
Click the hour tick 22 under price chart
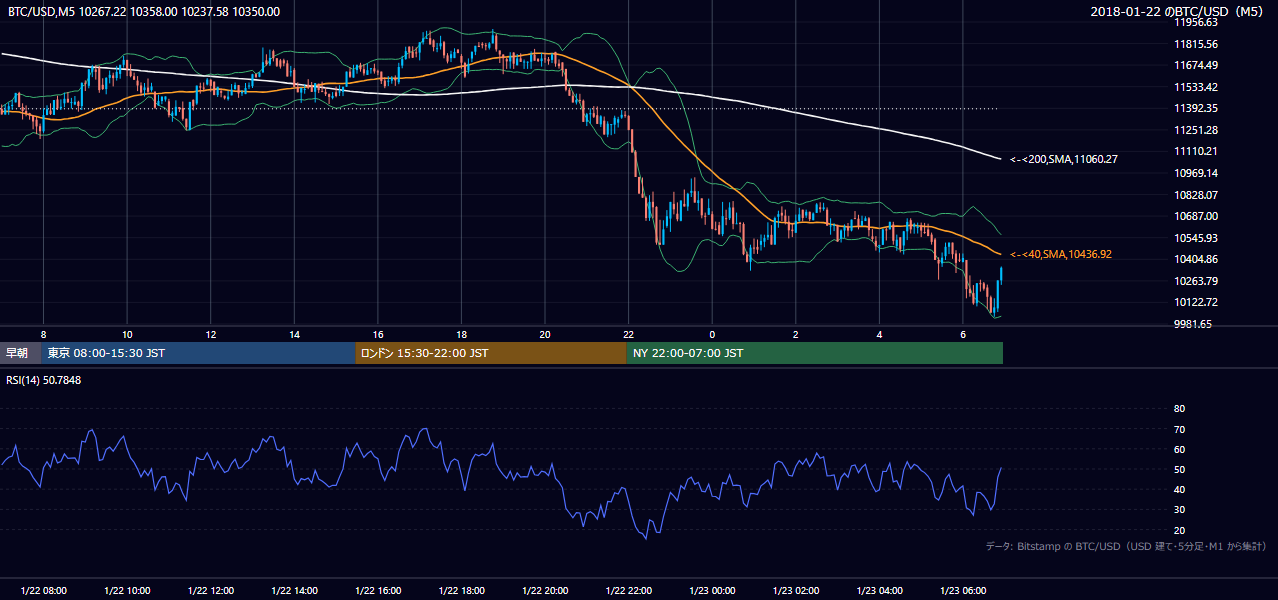pos(628,334)
